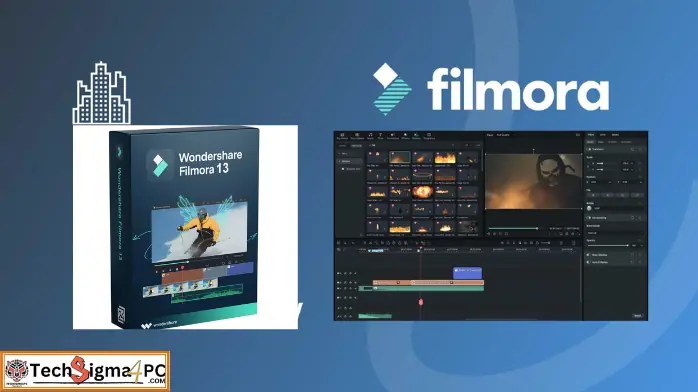The image size is (698, 392).
Task: Select the short audio clip on bottom track
Action: 375,316
